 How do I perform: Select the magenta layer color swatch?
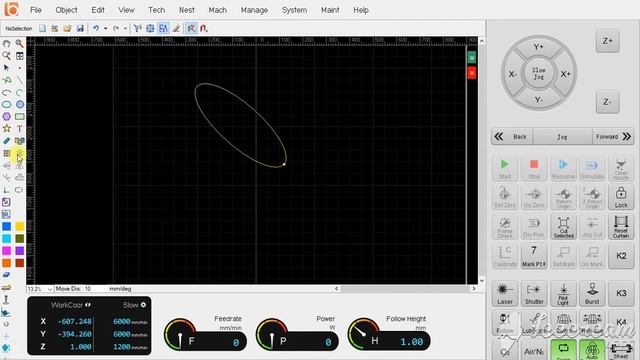point(7,251)
